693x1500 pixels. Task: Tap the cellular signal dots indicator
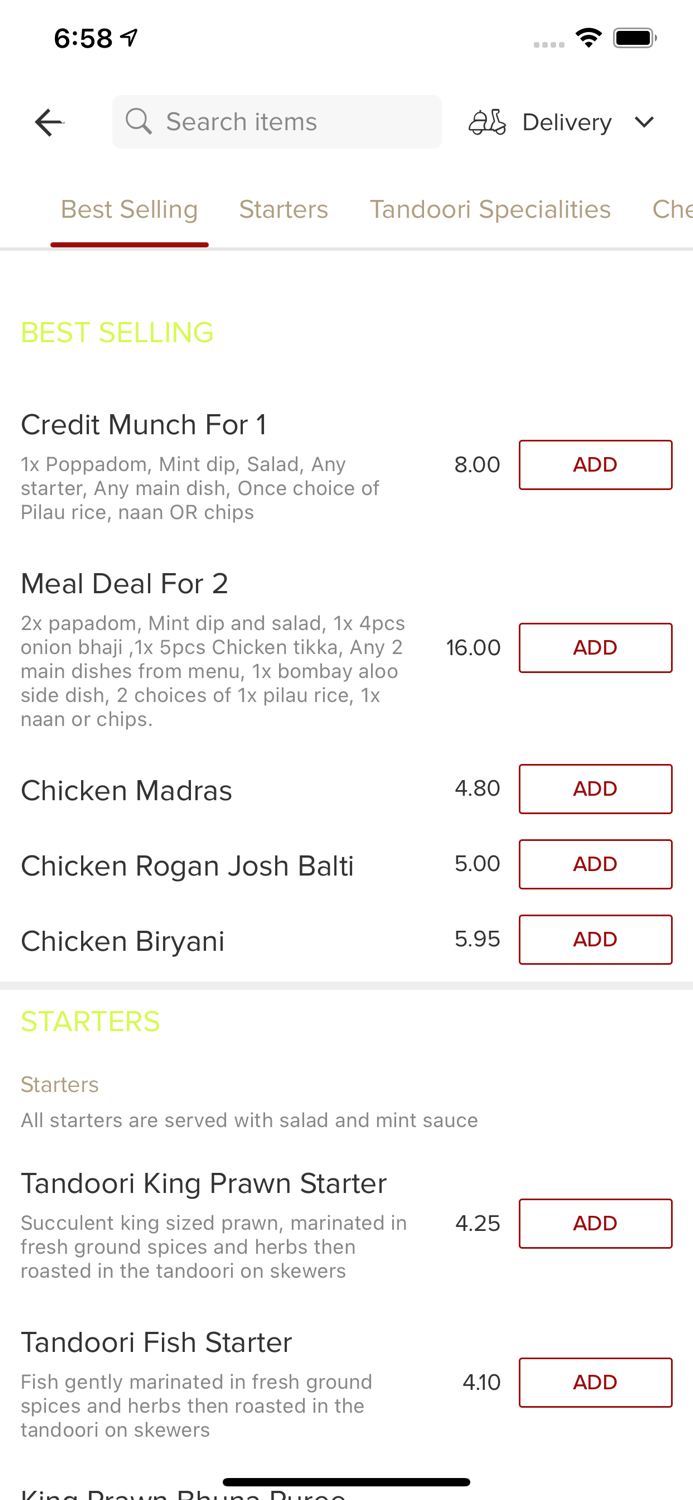[x=549, y=43]
